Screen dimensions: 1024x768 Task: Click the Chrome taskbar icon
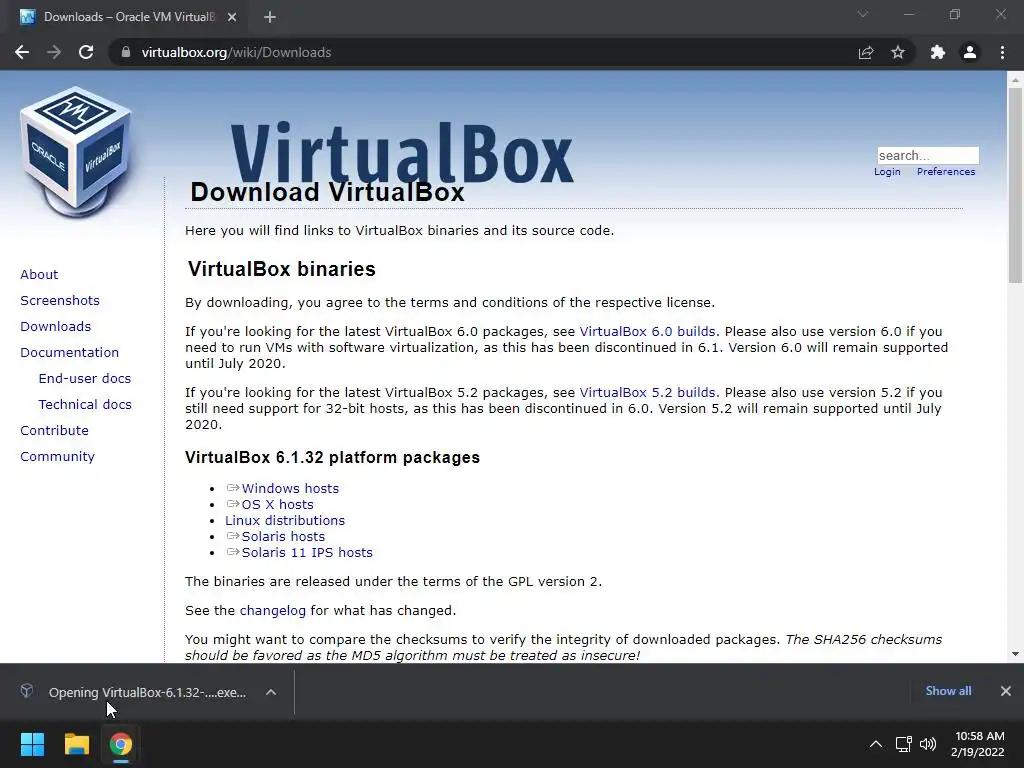coord(121,744)
